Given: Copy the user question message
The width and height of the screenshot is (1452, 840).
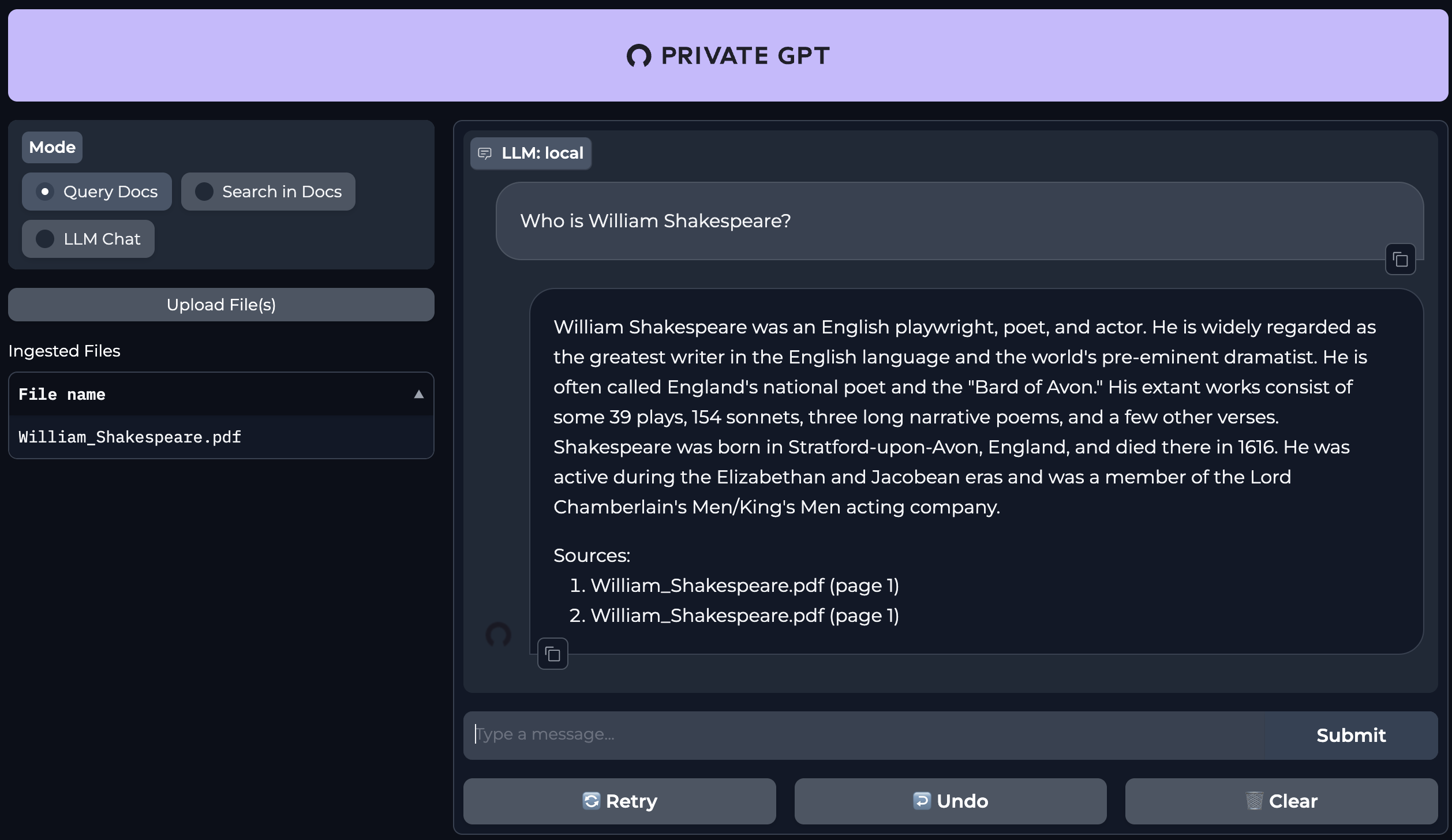Looking at the screenshot, I should click(x=1400, y=260).
